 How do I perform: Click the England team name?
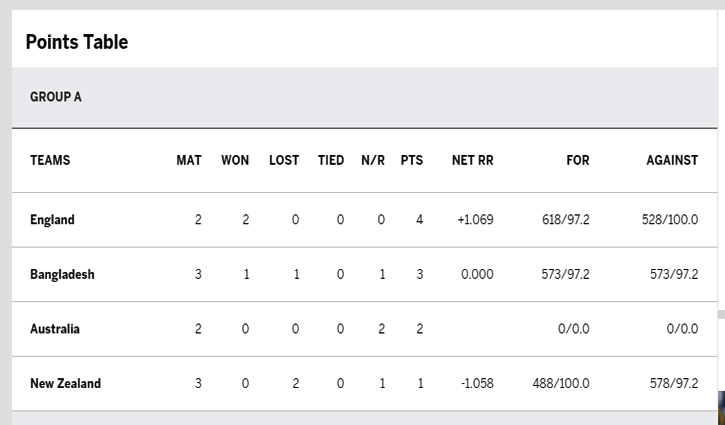tap(52, 220)
